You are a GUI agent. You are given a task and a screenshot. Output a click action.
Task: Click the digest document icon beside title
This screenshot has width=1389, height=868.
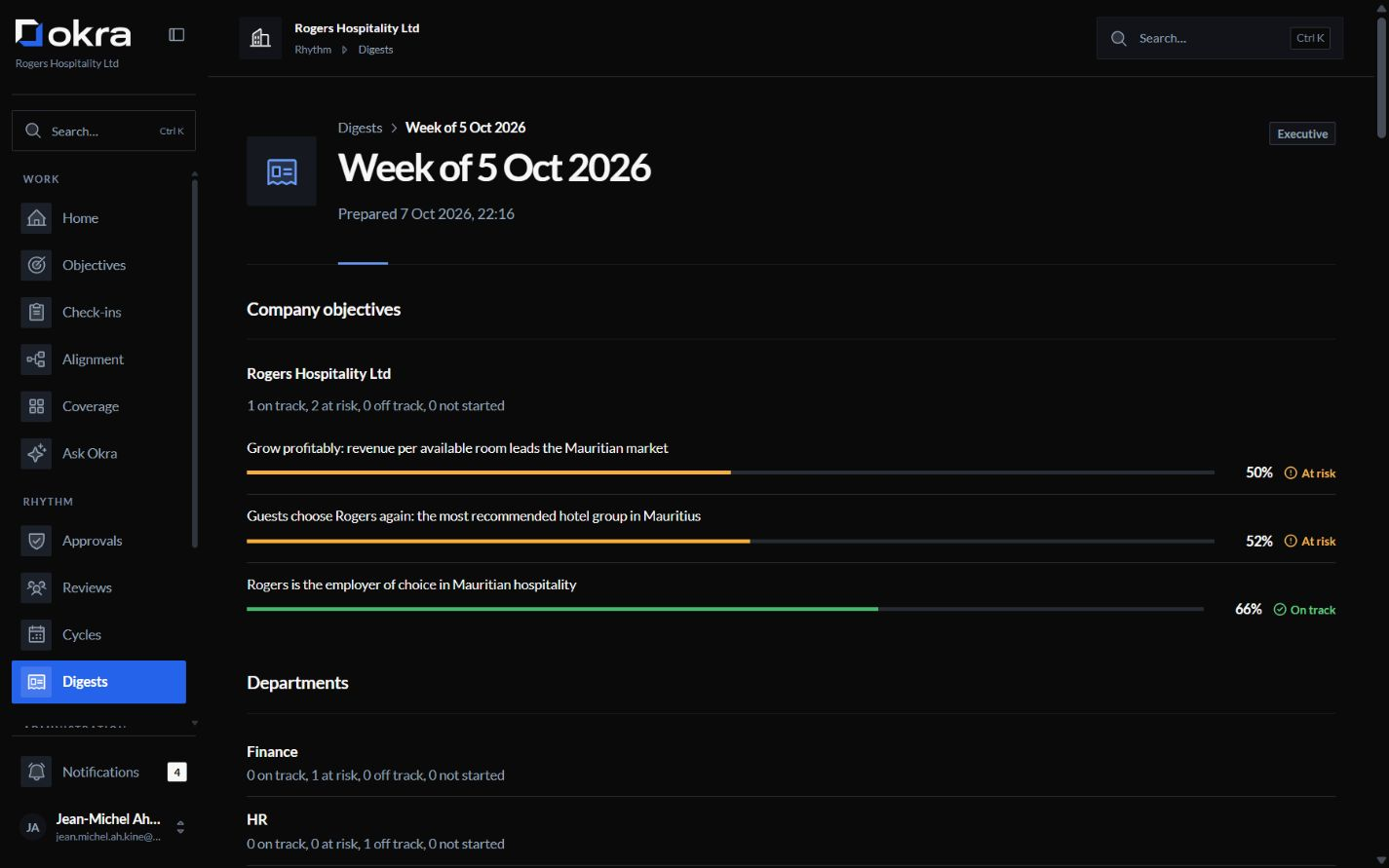(282, 171)
